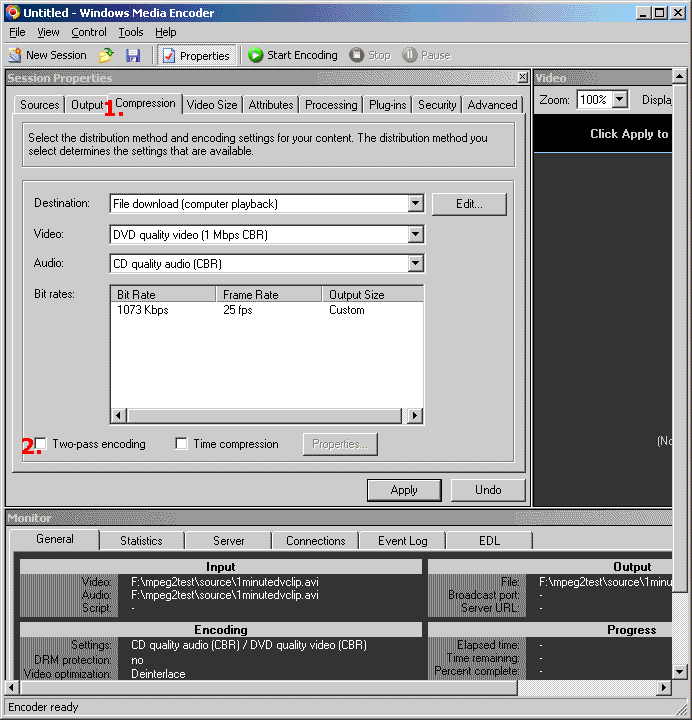Open an existing session file icon
The height and width of the screenshot is (720, 692).
pyautogui.click(x=106, y=55)
